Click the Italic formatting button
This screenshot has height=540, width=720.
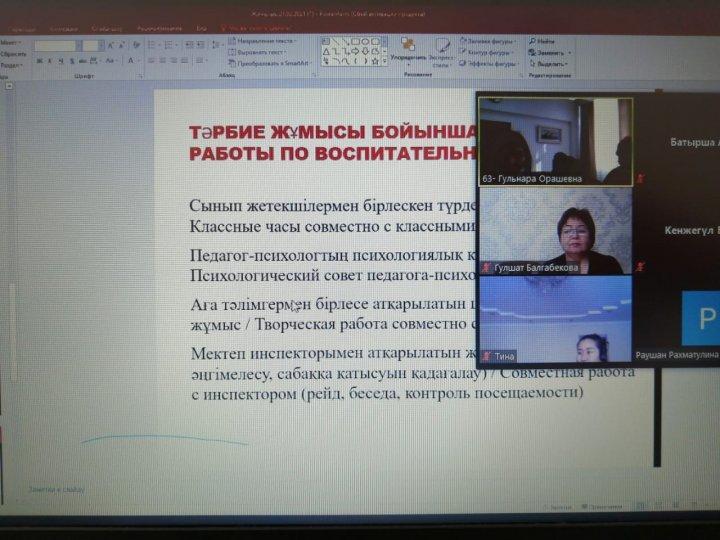(49, 61)
